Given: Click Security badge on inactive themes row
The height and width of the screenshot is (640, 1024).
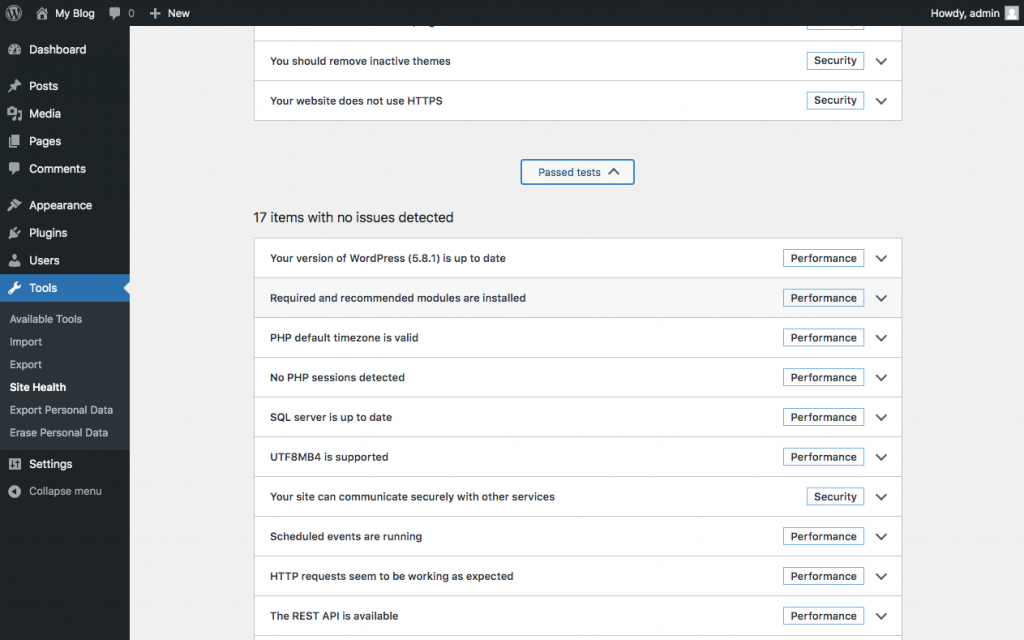Looking at the screenshot, I should tap(835, 61).
